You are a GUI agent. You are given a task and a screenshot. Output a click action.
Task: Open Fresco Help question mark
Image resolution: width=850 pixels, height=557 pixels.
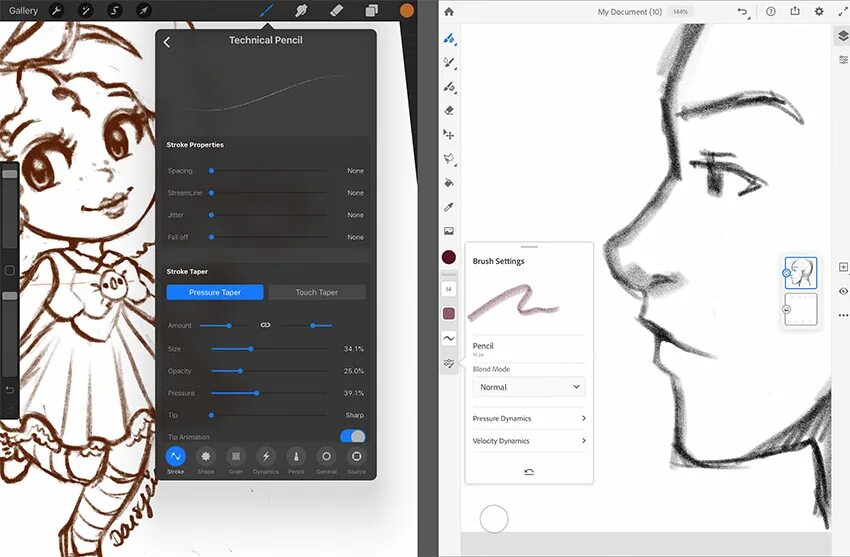tap(770, 11)
